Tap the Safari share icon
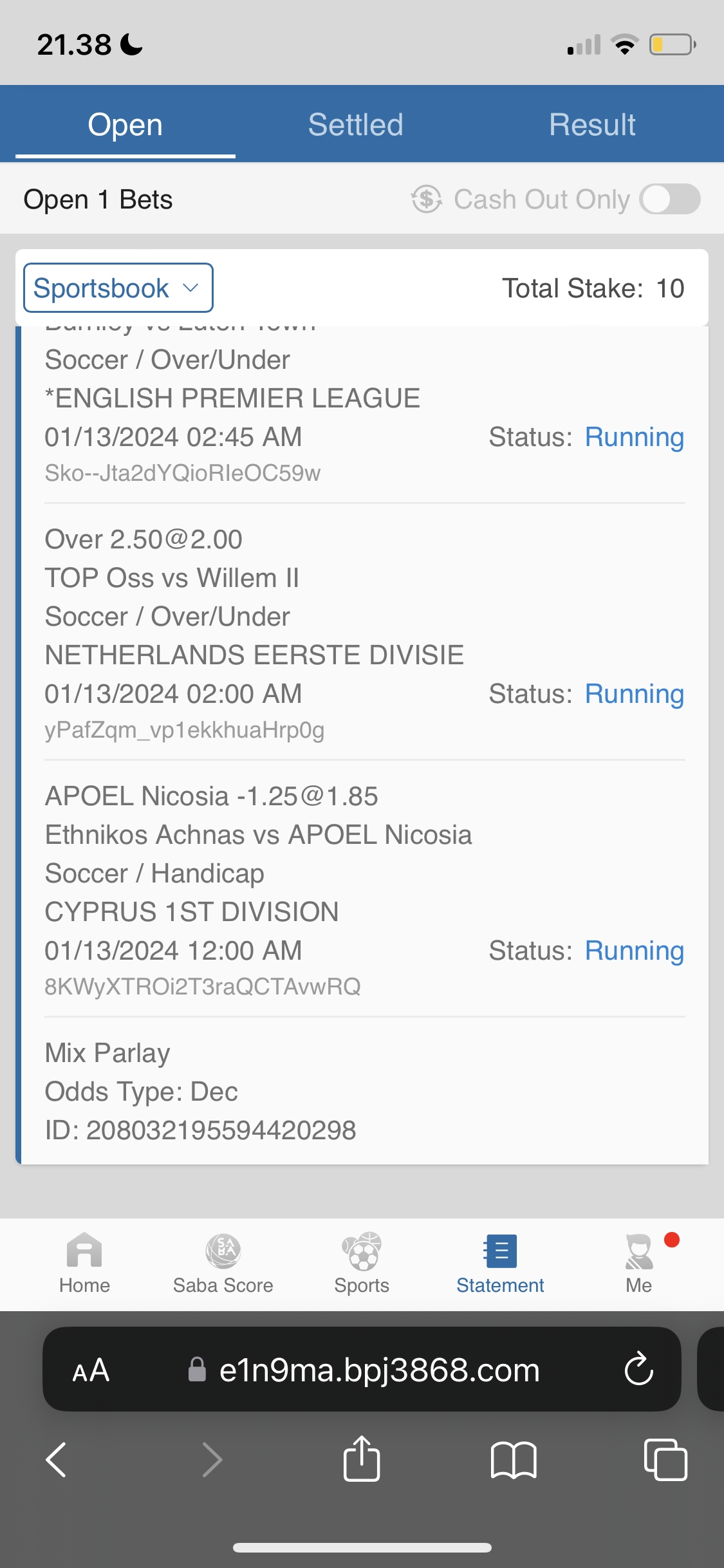The height and width of the screenshot is (1568, 724). click(362, 1459)
